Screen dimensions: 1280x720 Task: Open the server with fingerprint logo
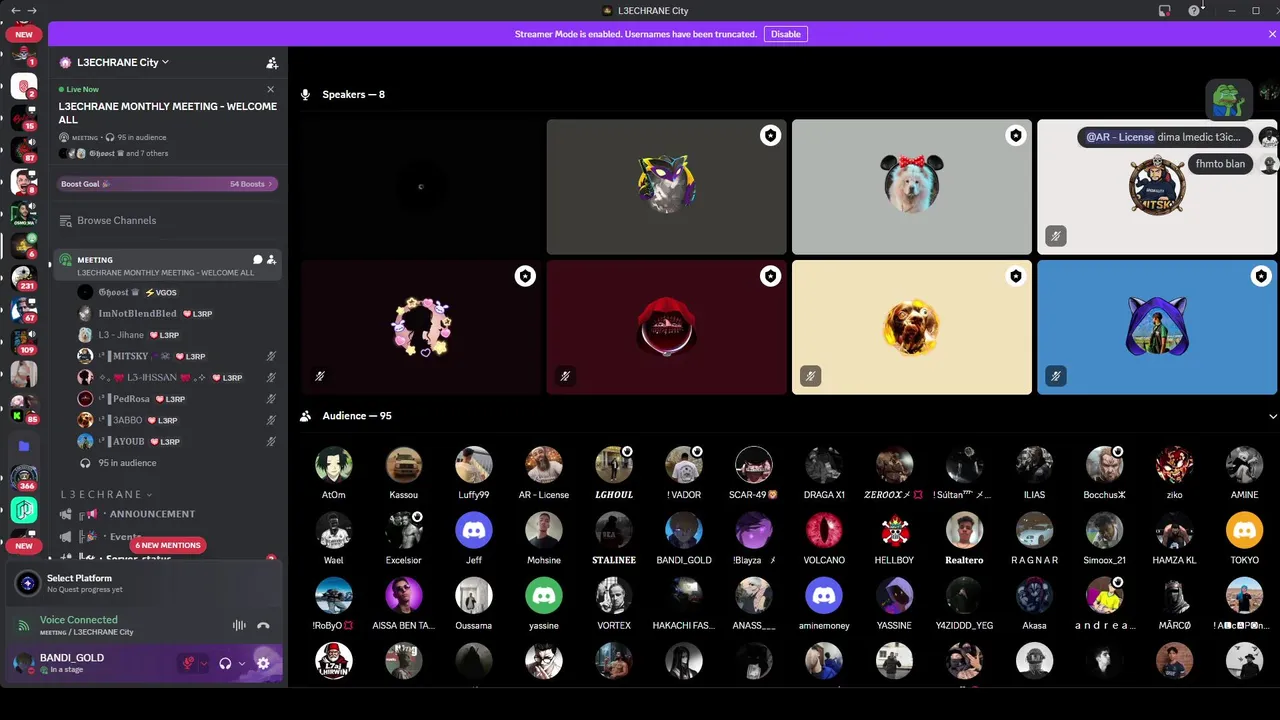click(24, 86)
